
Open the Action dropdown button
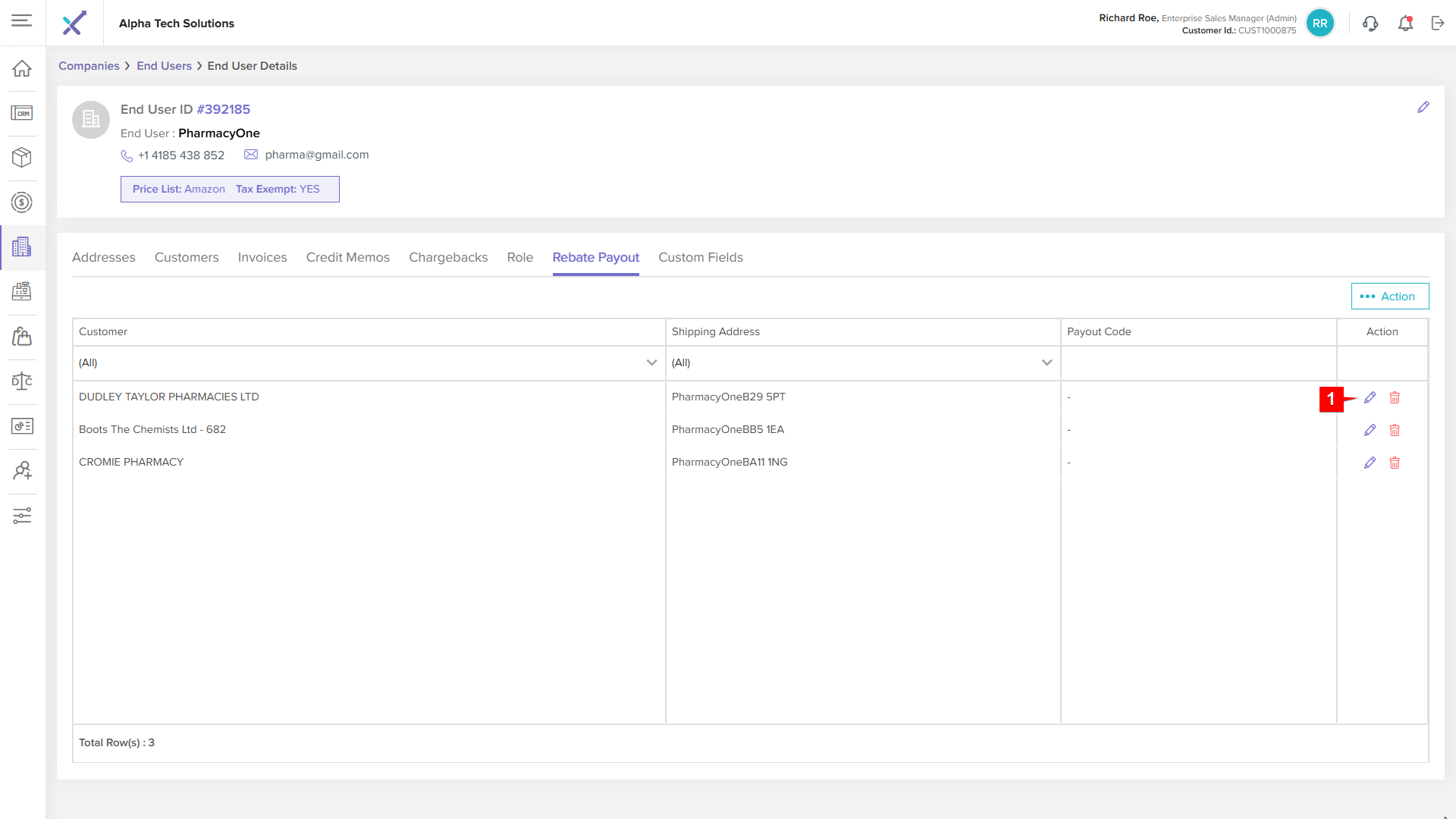coord(1389,297)
